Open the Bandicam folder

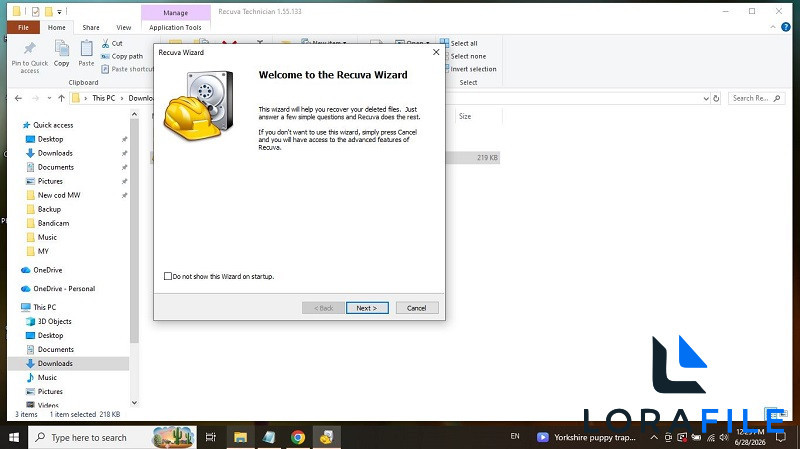(x=53, y=223)
